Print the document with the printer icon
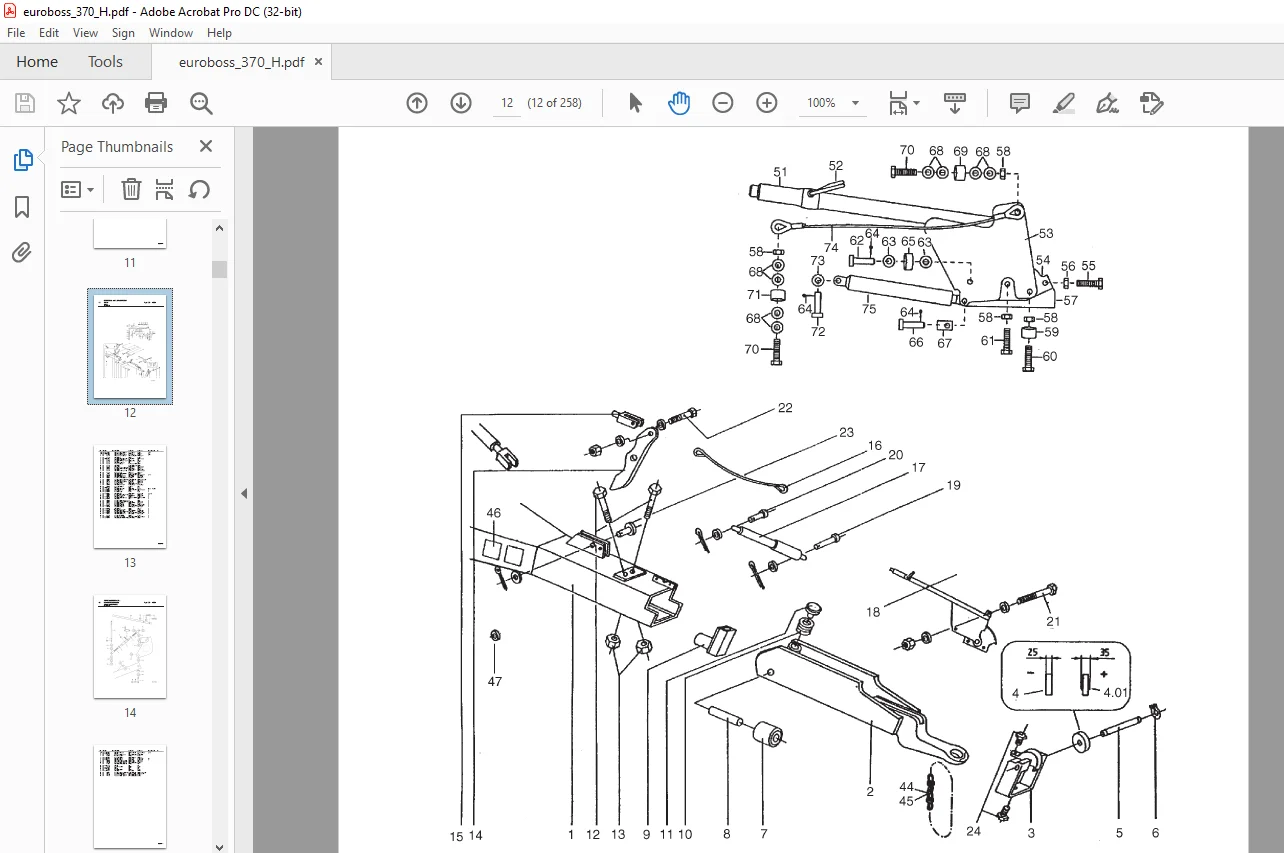Viewport: 1284px width, 853px height. (x=156, y=103)
